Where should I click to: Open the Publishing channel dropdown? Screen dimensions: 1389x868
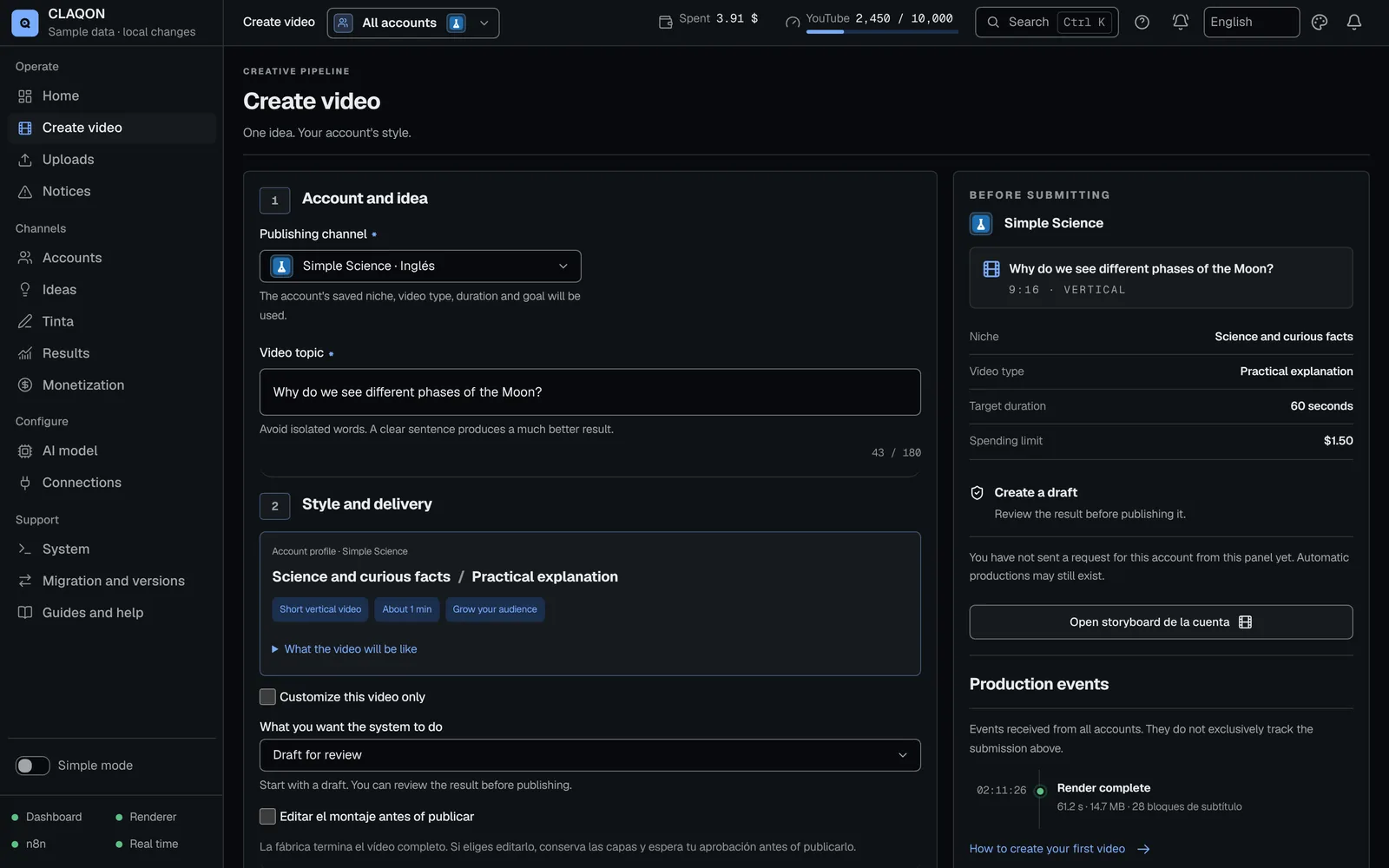[420, 266]
